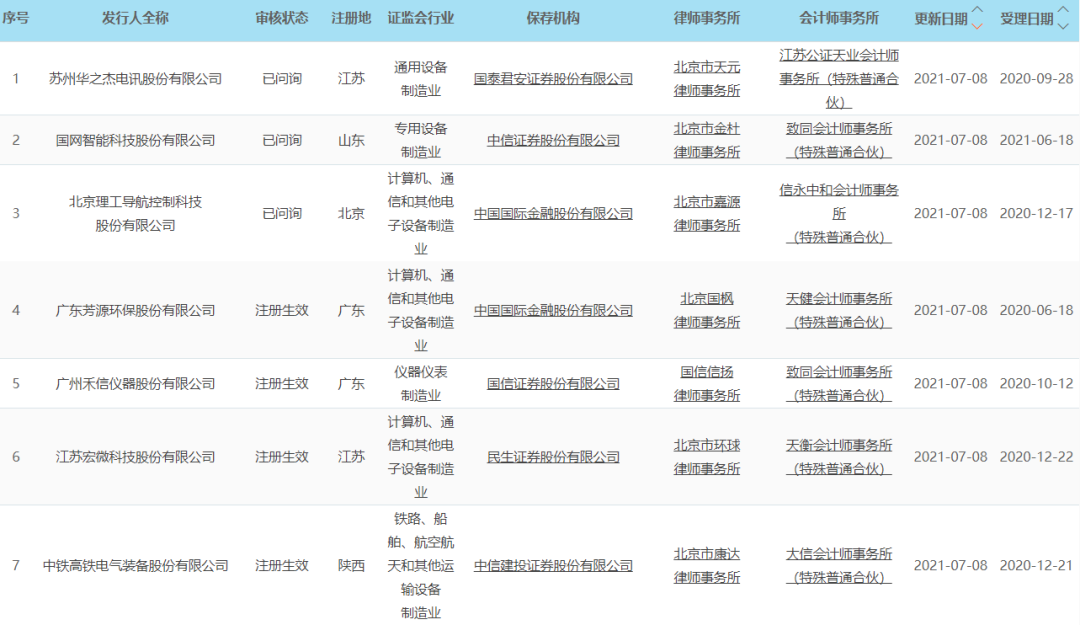Click 北京 registration place cell

(351, 214)
